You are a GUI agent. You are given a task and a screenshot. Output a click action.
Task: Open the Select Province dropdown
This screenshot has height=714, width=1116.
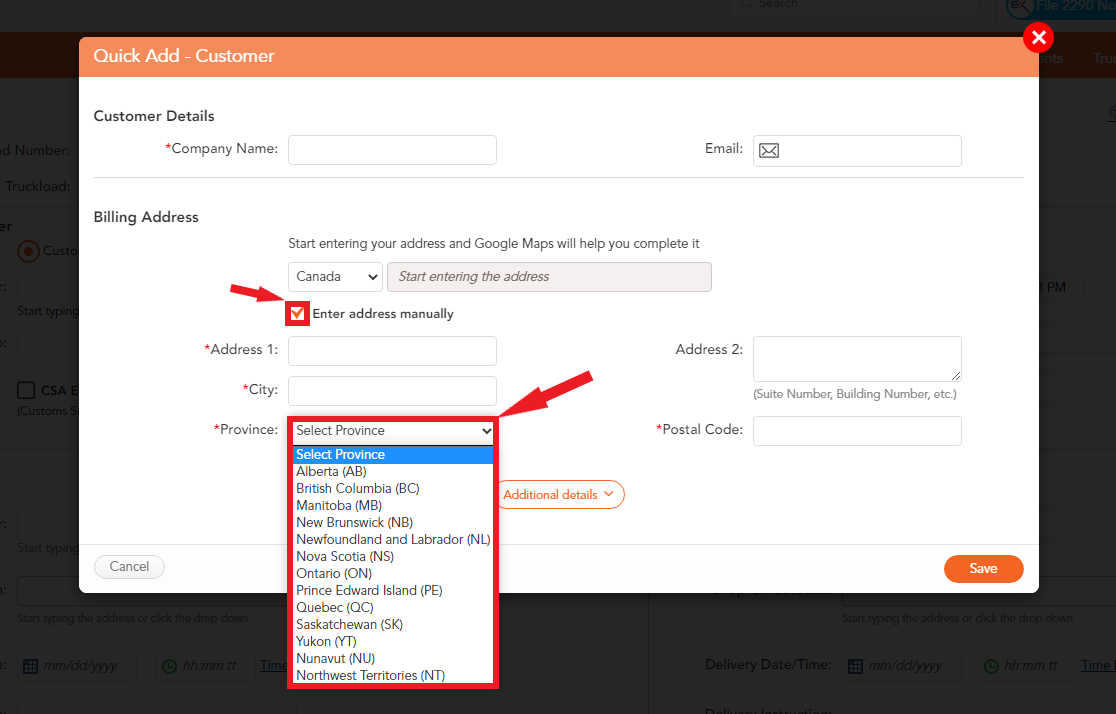coord(392,430)
